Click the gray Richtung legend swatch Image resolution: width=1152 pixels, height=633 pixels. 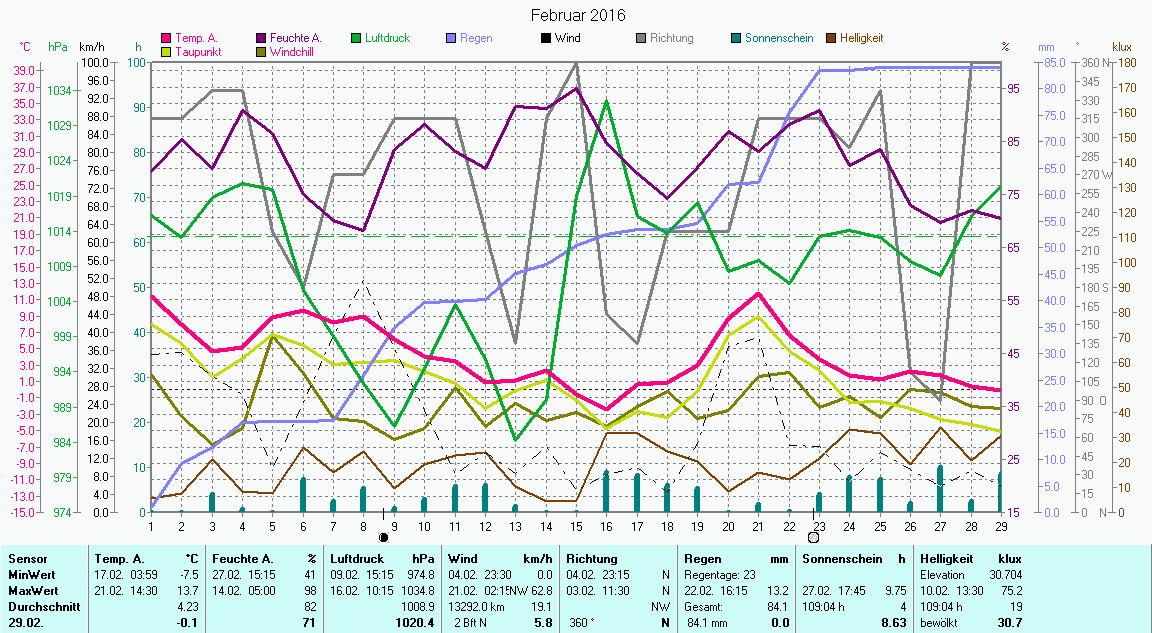pyautogui.click(x=641, y=39)
